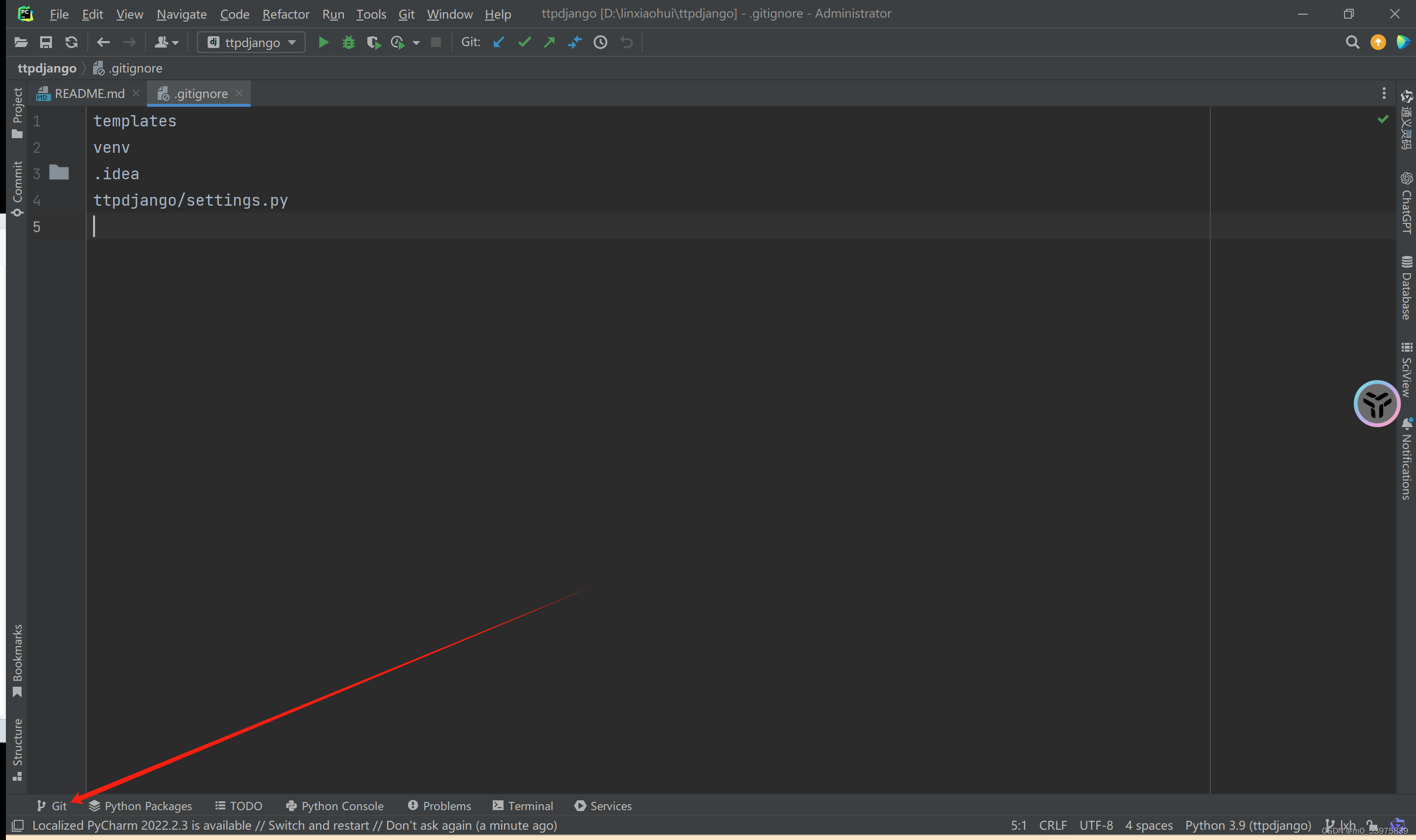Click Reload from Disk sync icon

click(72, 43)
